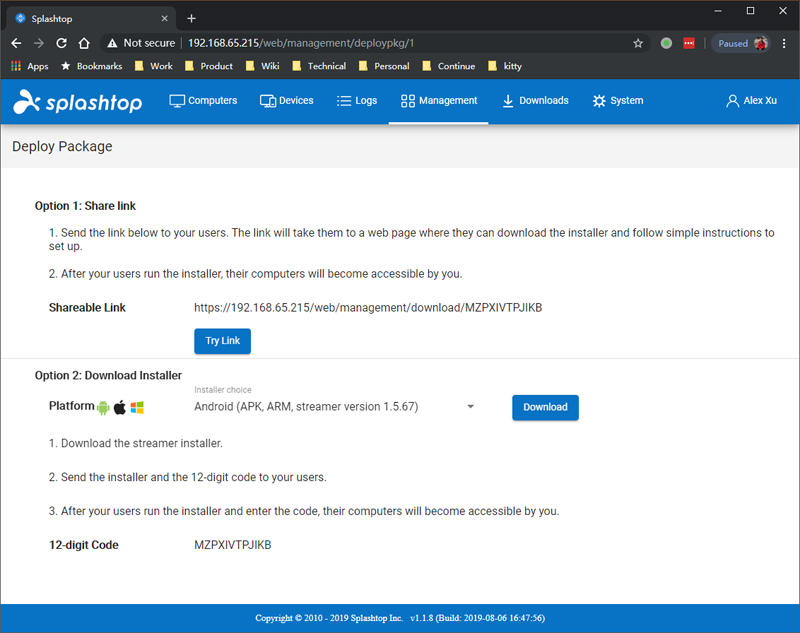Open the Bookmarks star folder
This screenshot has width=800, height=633.
click(91, 66)
